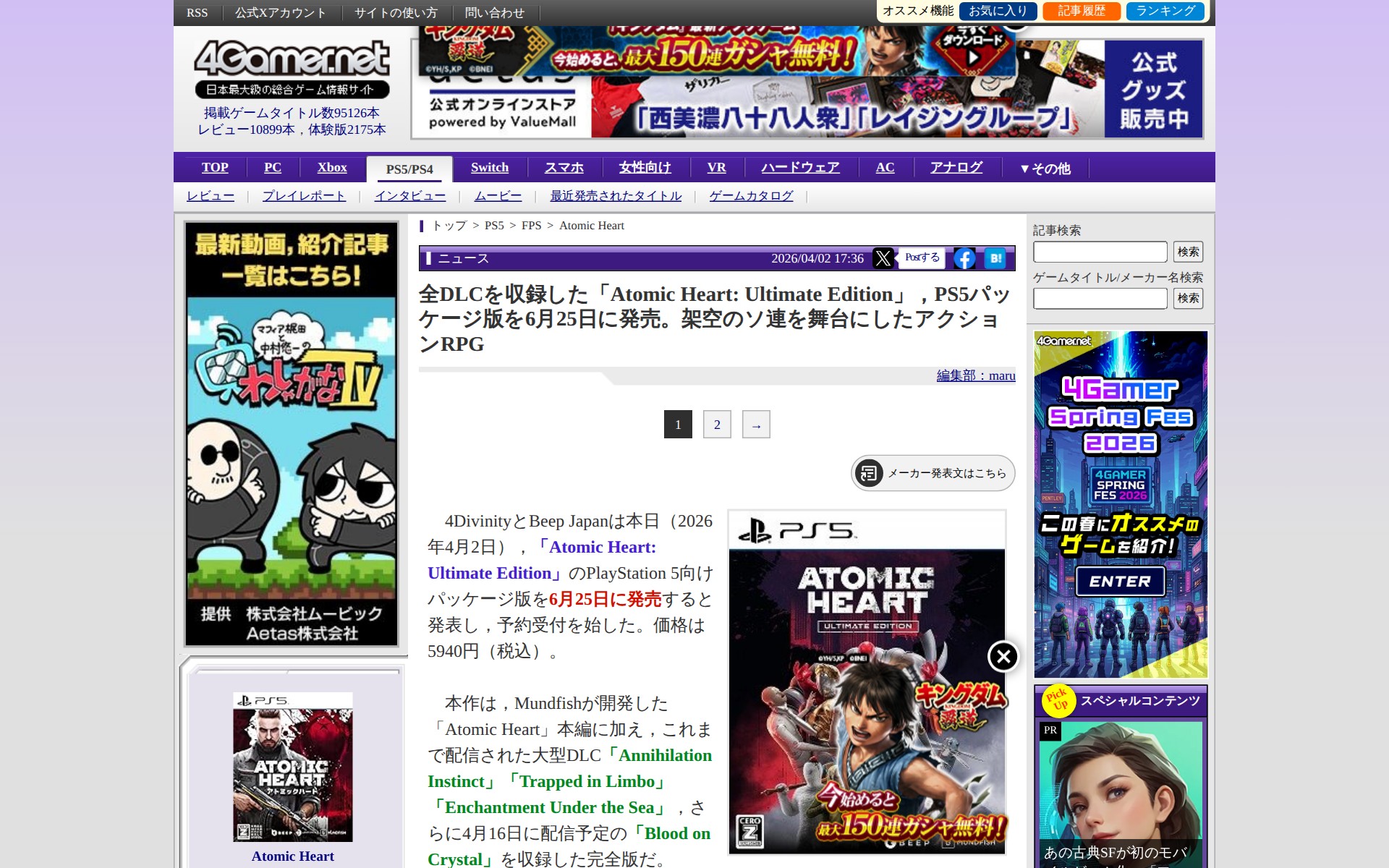The image size is (1389, 868).
Task: Open the Blood on Crystal link
Action: pos(569,846)
